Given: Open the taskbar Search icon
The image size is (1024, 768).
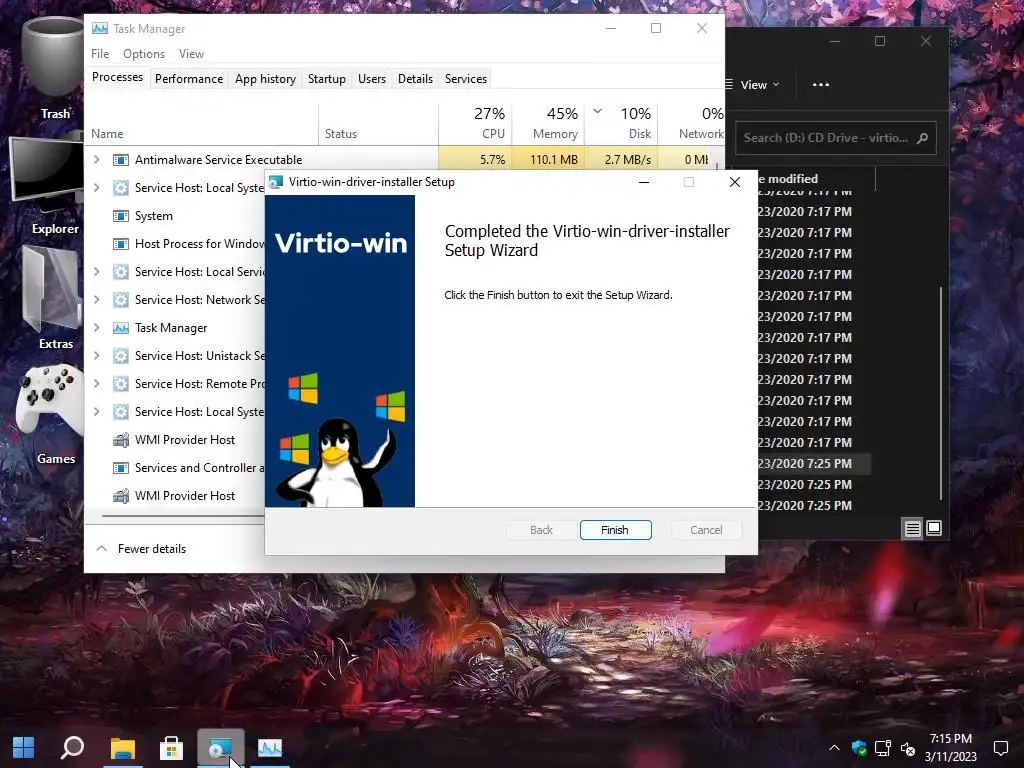Looking at the screenshot, I should coord(72,748).
